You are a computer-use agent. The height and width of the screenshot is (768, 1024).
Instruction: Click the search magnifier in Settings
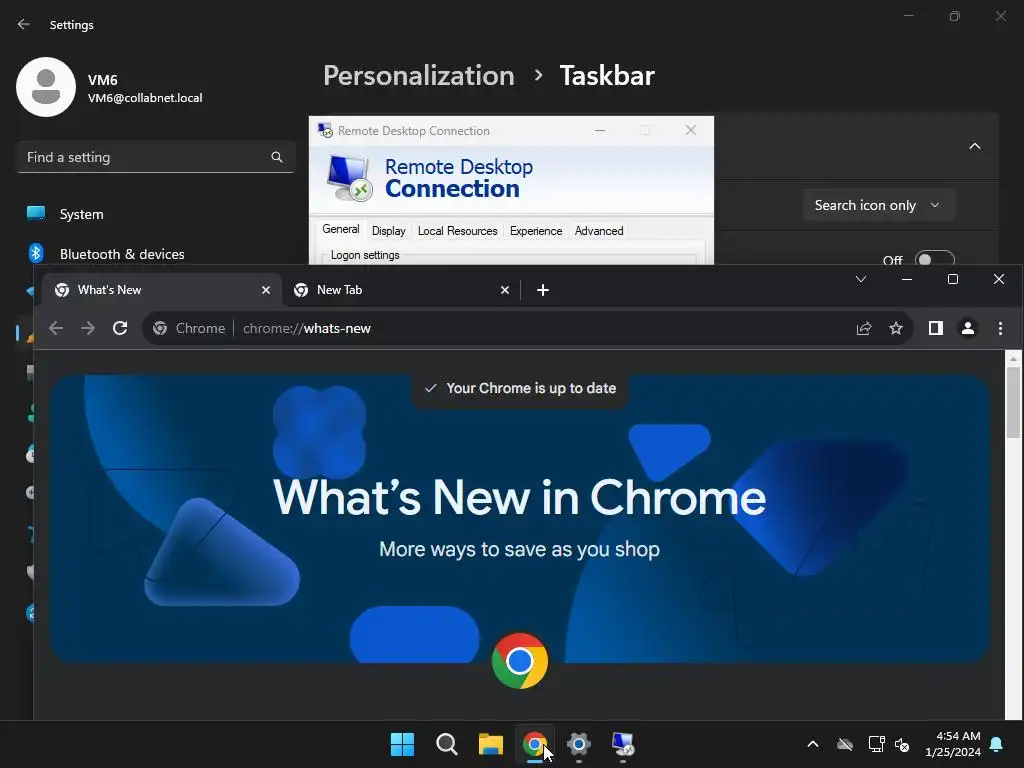277,157
